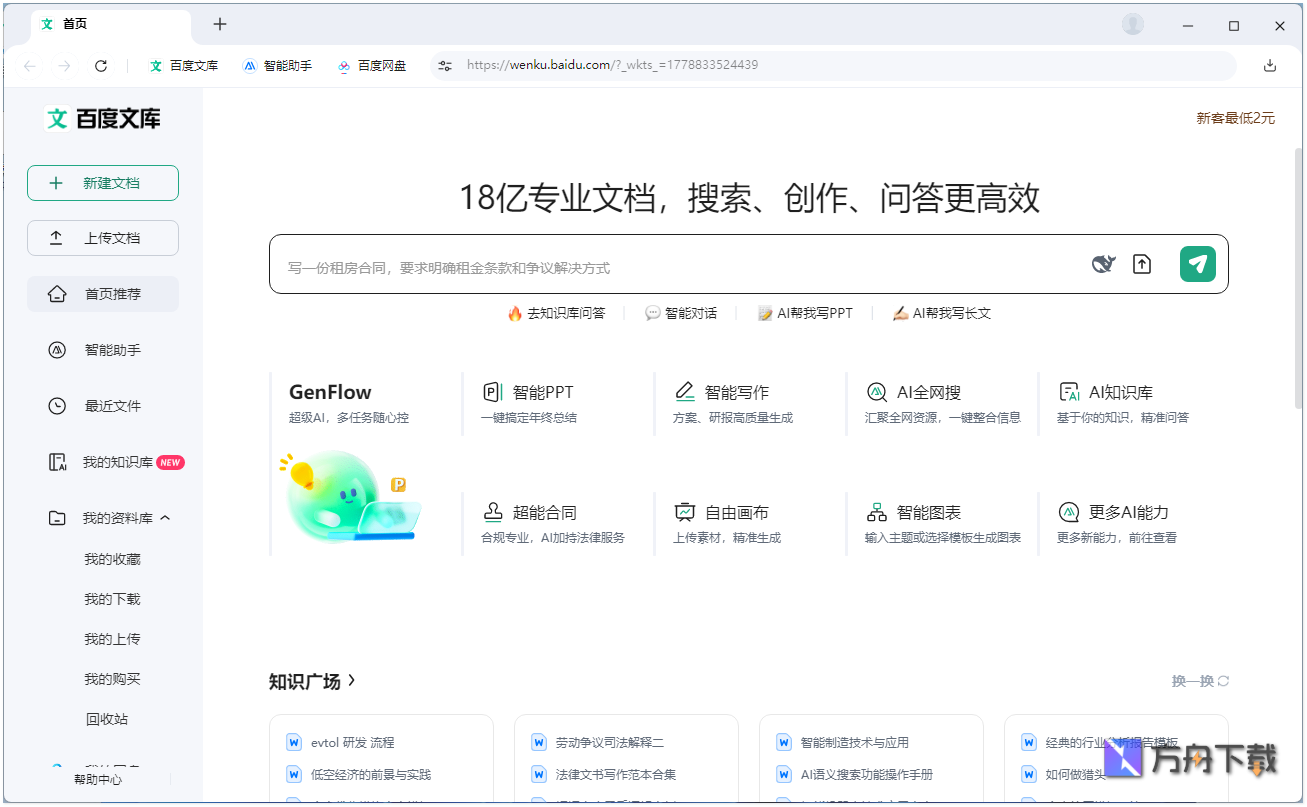The height and width of the screenshot is (807, 1307).
Task: Open document 法律文书写作范本合集
Action: [616, 774]
